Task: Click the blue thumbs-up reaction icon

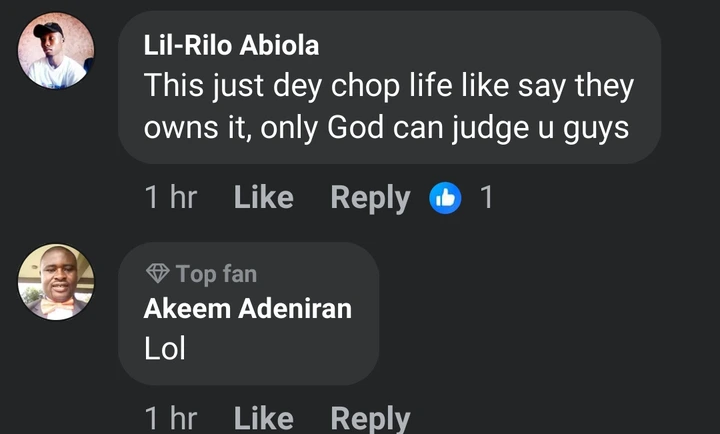Action: point(445,198)
